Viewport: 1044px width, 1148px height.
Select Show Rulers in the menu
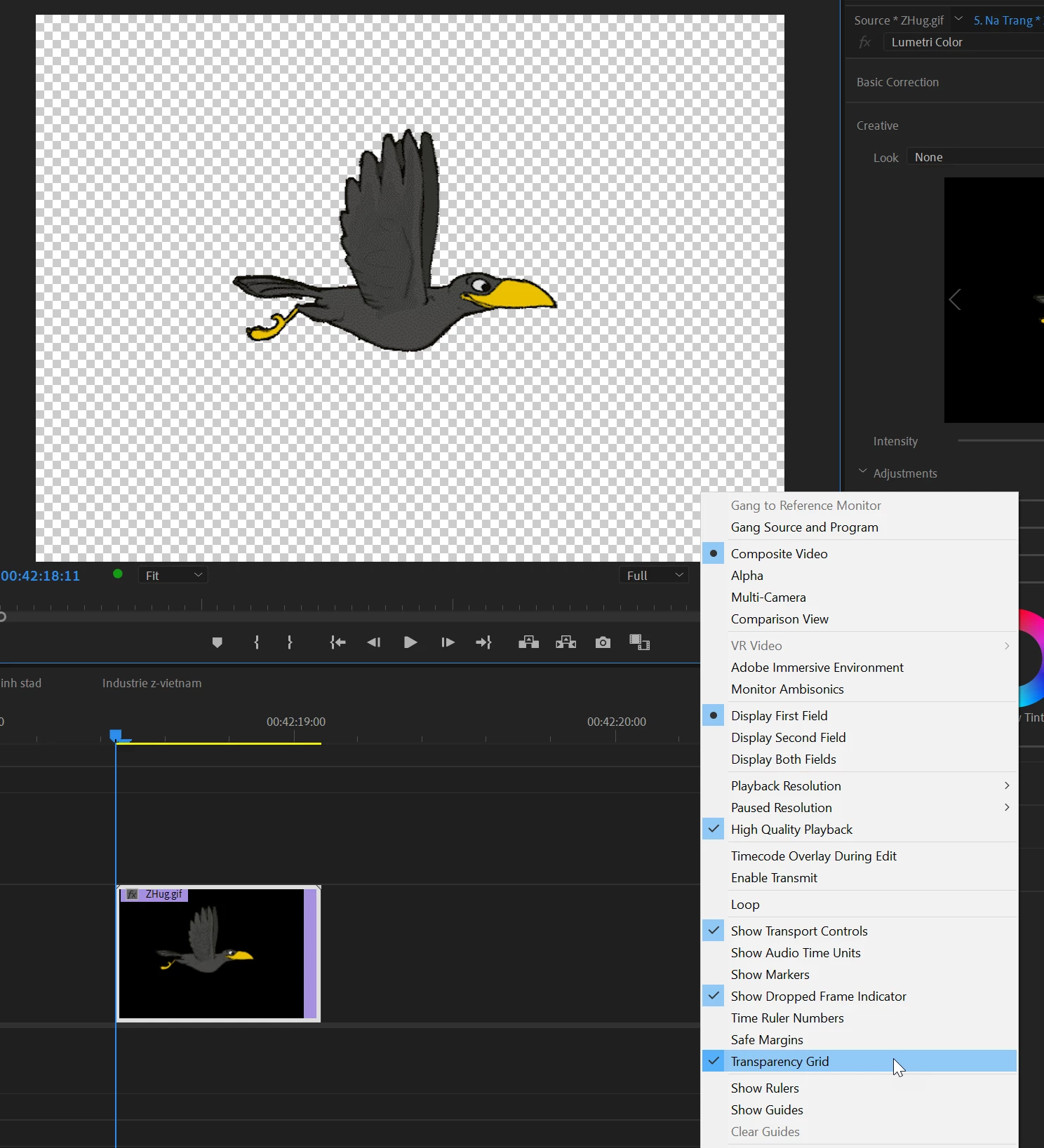765,1088
